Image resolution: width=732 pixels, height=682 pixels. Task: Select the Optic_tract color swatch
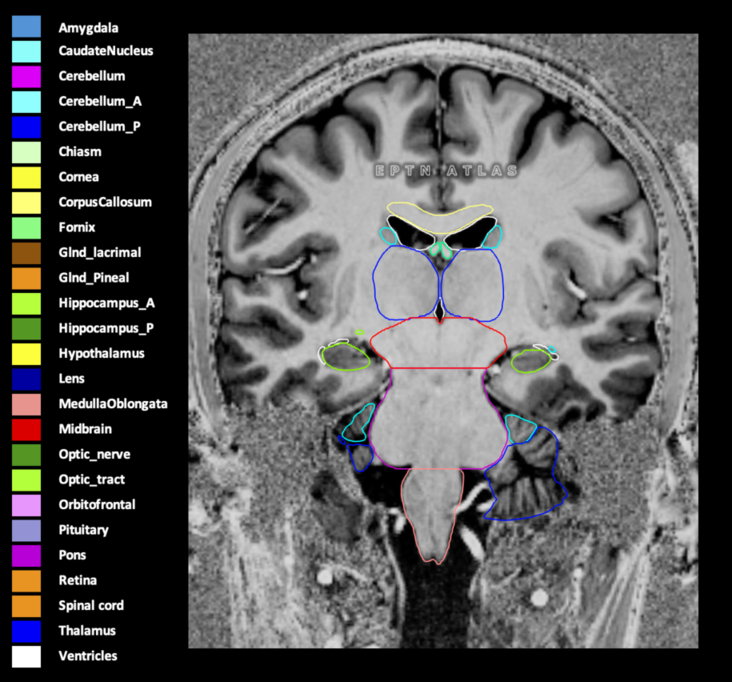[26, 480]
